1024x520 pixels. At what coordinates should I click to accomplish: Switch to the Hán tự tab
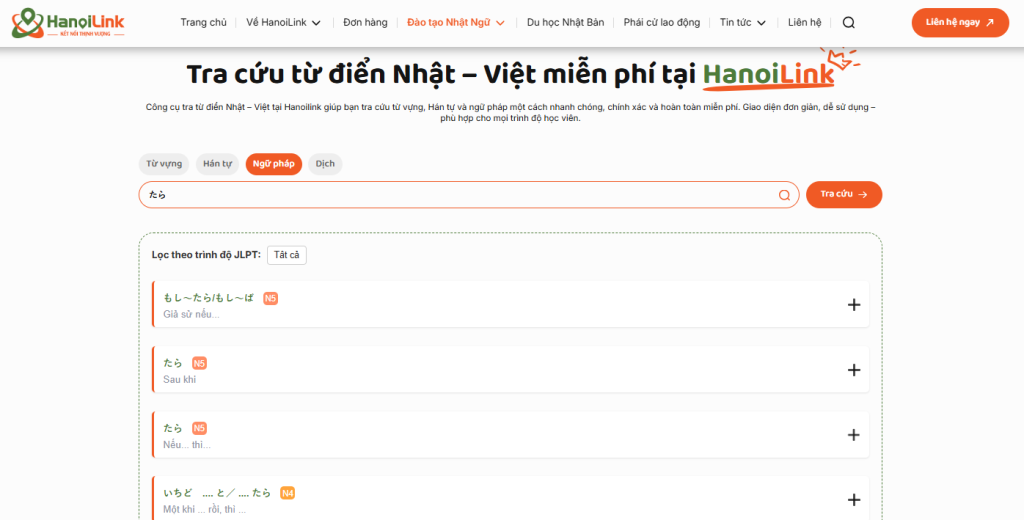(x=217, y=164)
